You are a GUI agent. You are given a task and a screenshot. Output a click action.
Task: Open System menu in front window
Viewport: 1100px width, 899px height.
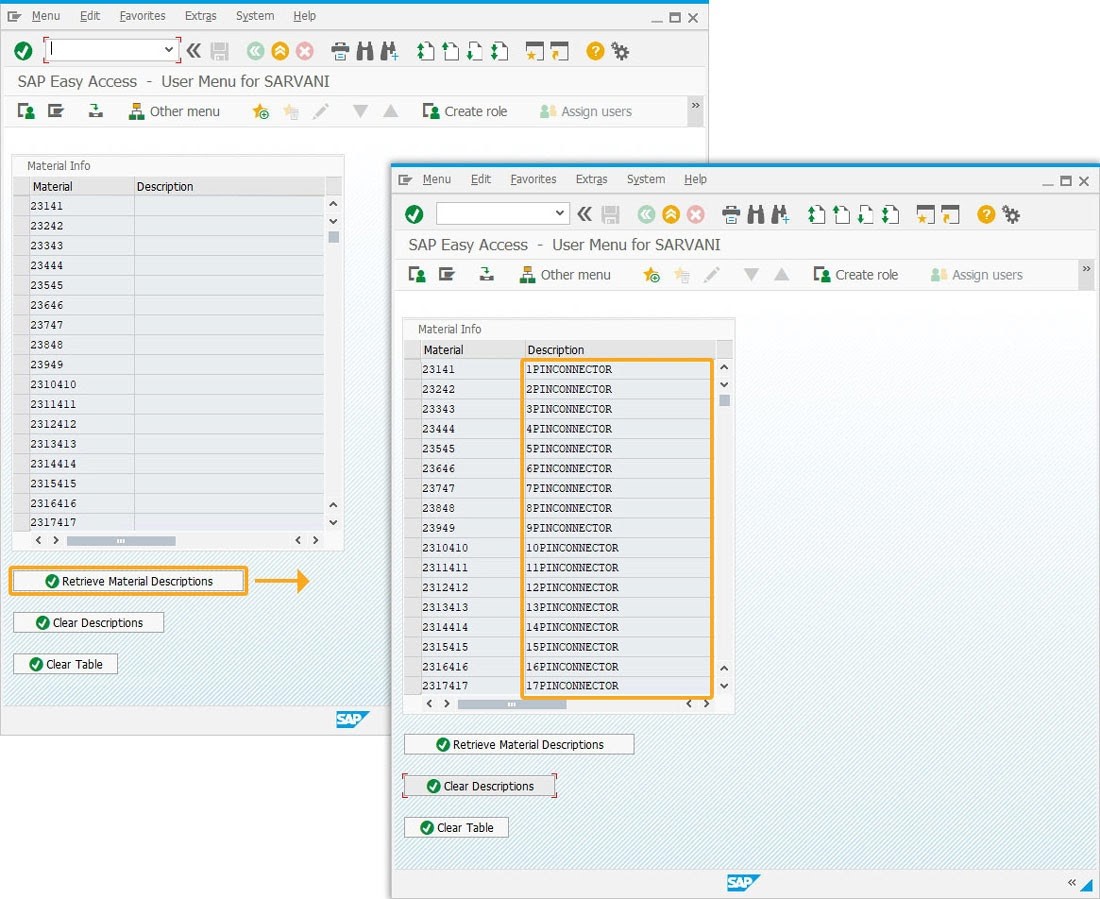(645, 180)
